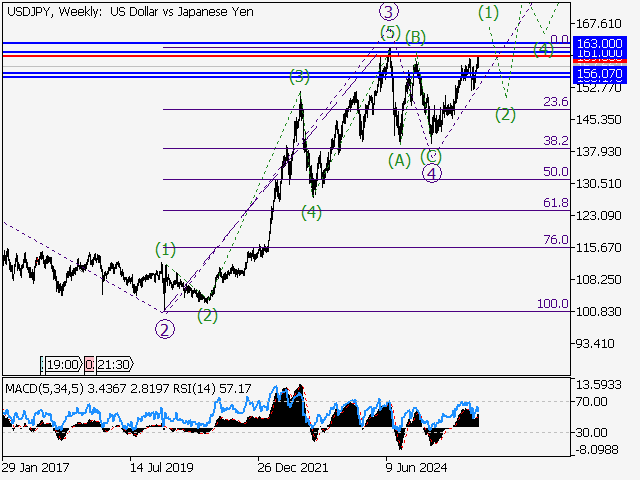640x480 pixels.
Task: Select the green (A) wave label
Action: point(399,159)
